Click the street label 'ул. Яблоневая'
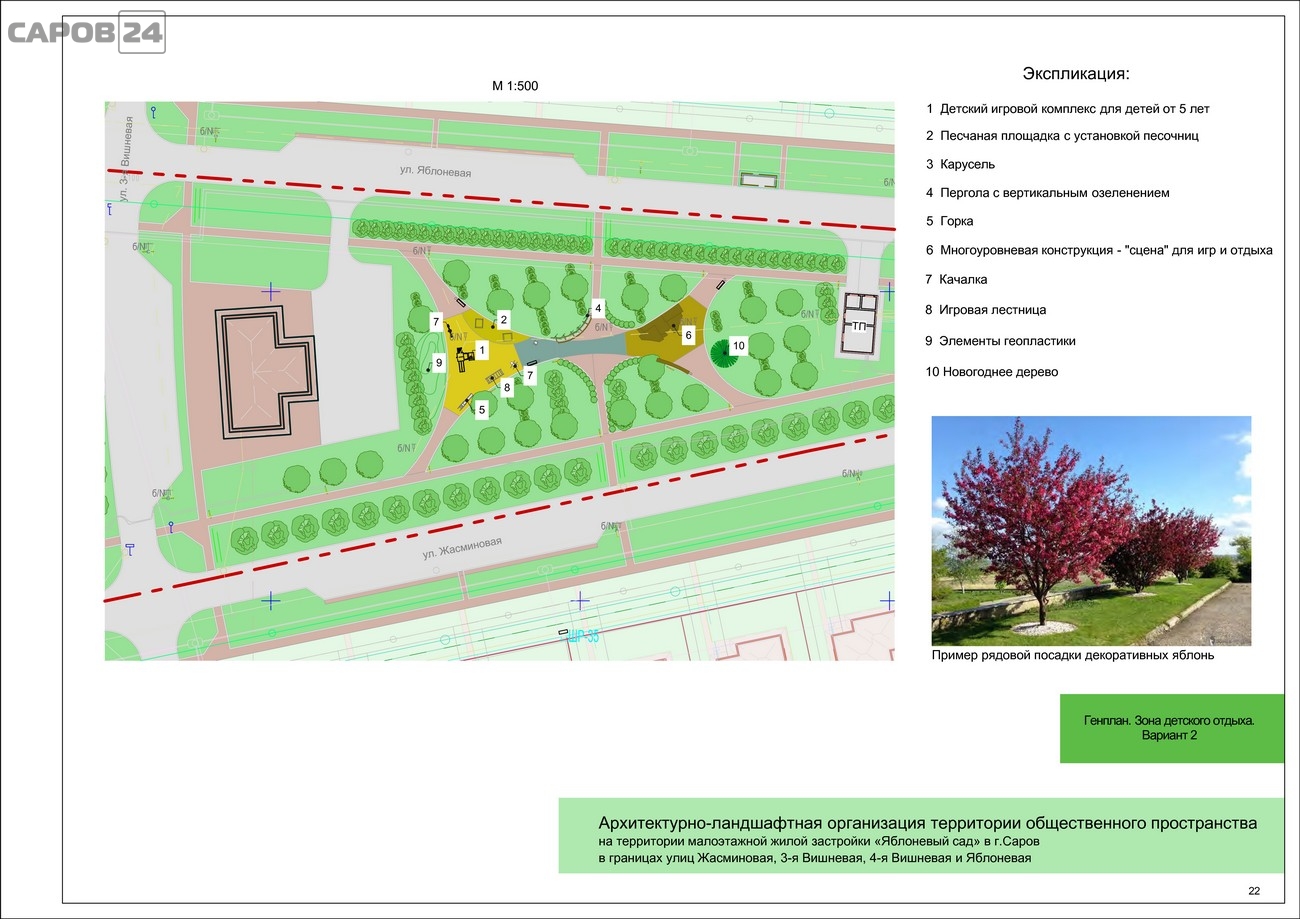1300x919 pixels. point(435,171)
